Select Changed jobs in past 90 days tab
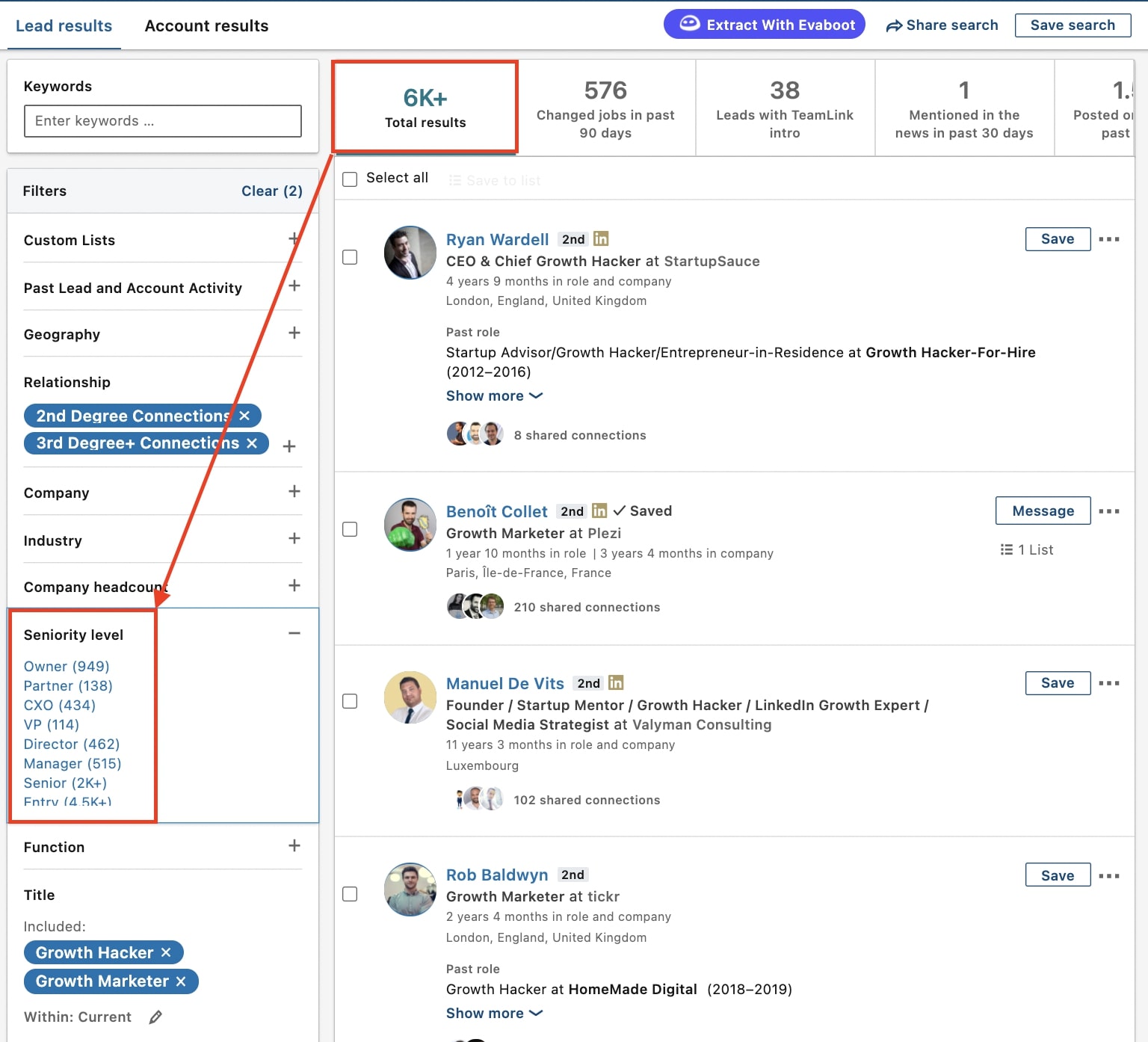 click(x=605, y=108)
